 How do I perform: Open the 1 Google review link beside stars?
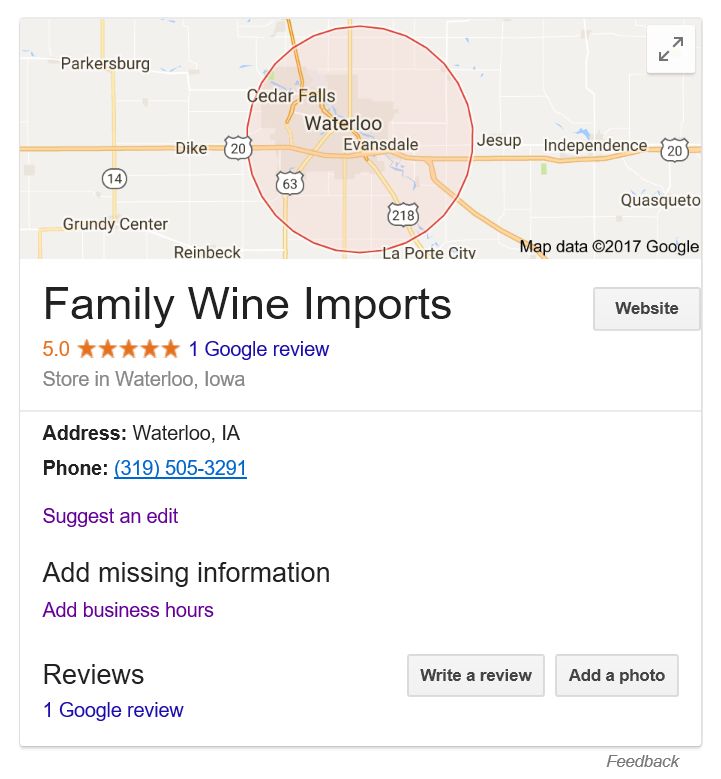(259, 349)
